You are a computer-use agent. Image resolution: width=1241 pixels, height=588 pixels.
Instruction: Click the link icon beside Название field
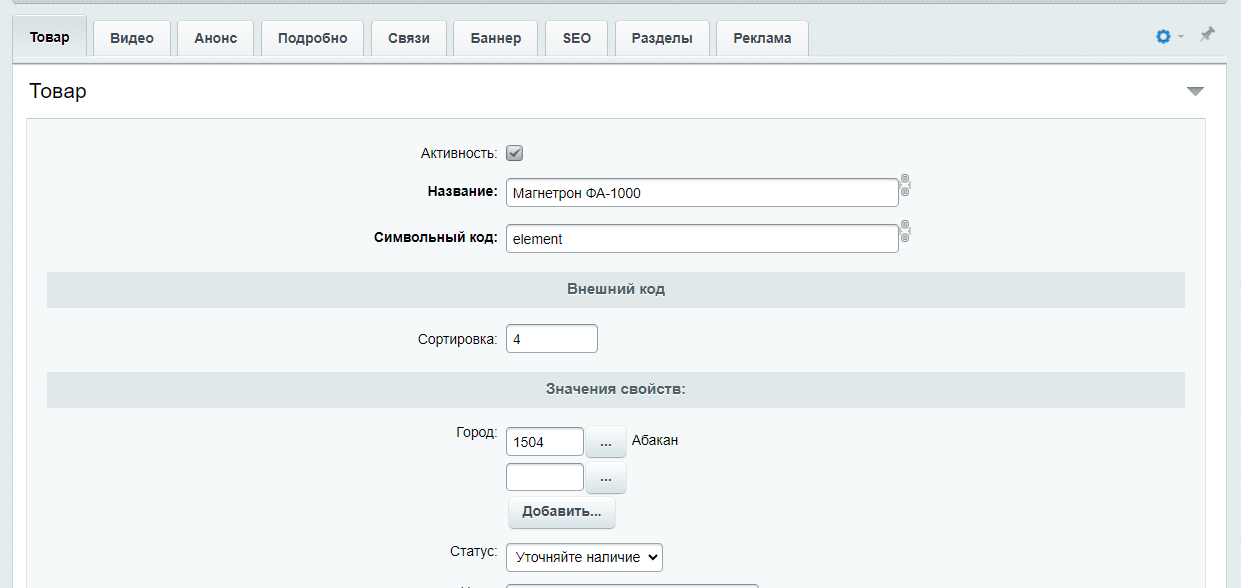[905, 185]
